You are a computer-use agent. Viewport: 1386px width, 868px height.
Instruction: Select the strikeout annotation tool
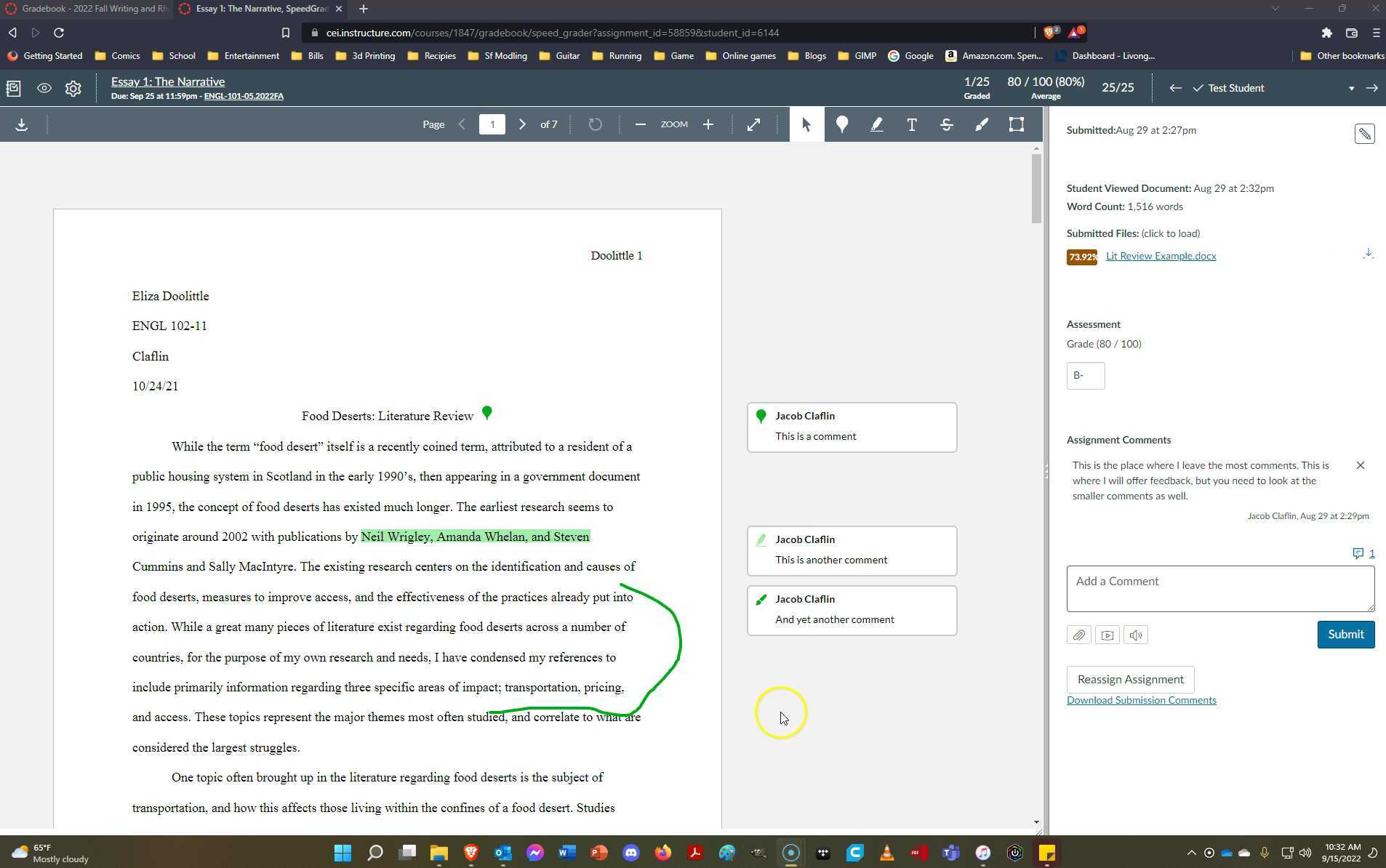point(946,124)
